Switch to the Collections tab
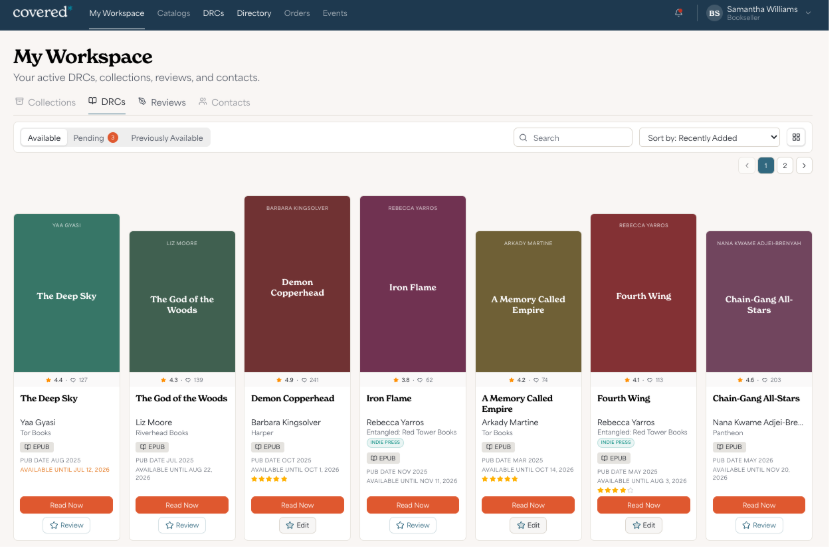Image resolution: width=829 pixels, height=547 pixels. click(45, 102)
